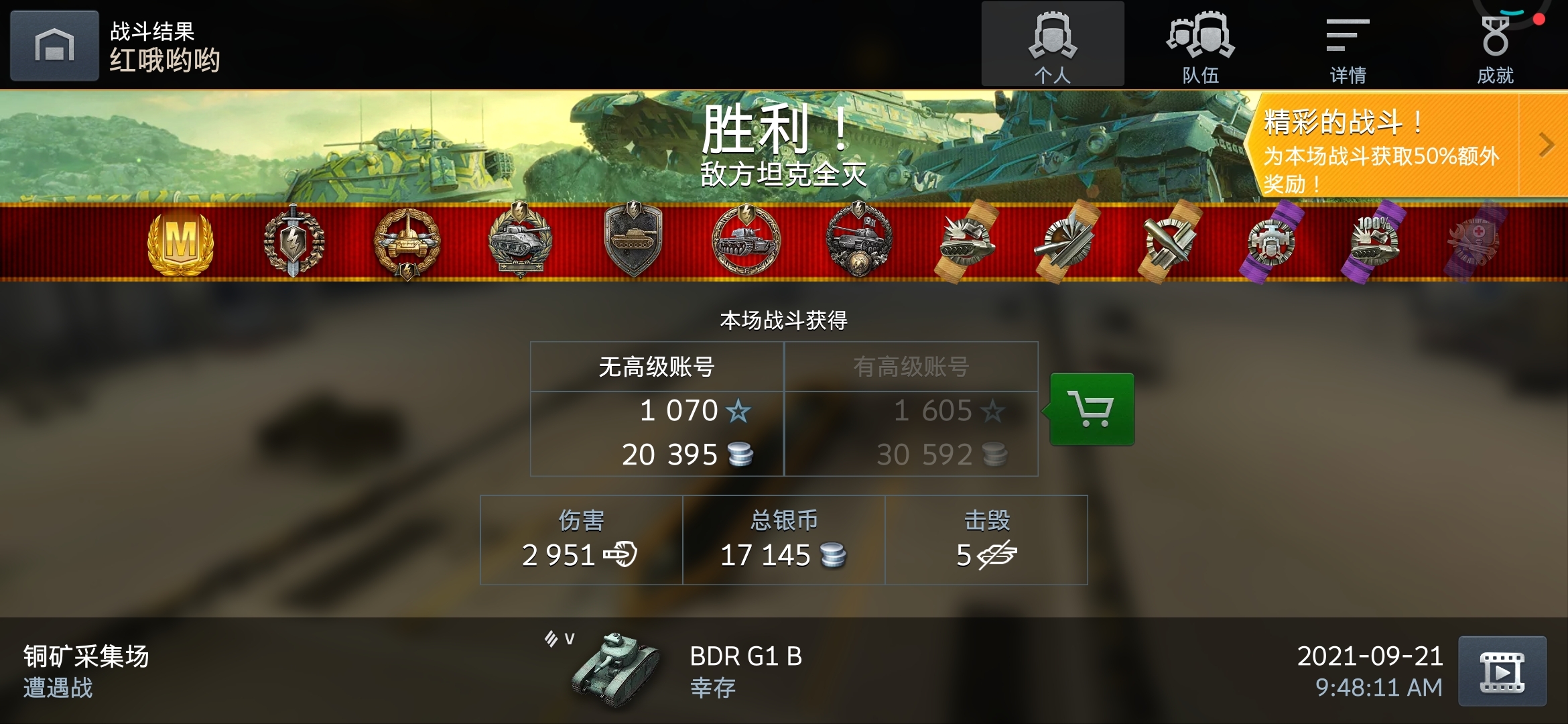Click the 击毁 kills stat box
Viewport: 1568px width, 724px height.
point(986,540)
